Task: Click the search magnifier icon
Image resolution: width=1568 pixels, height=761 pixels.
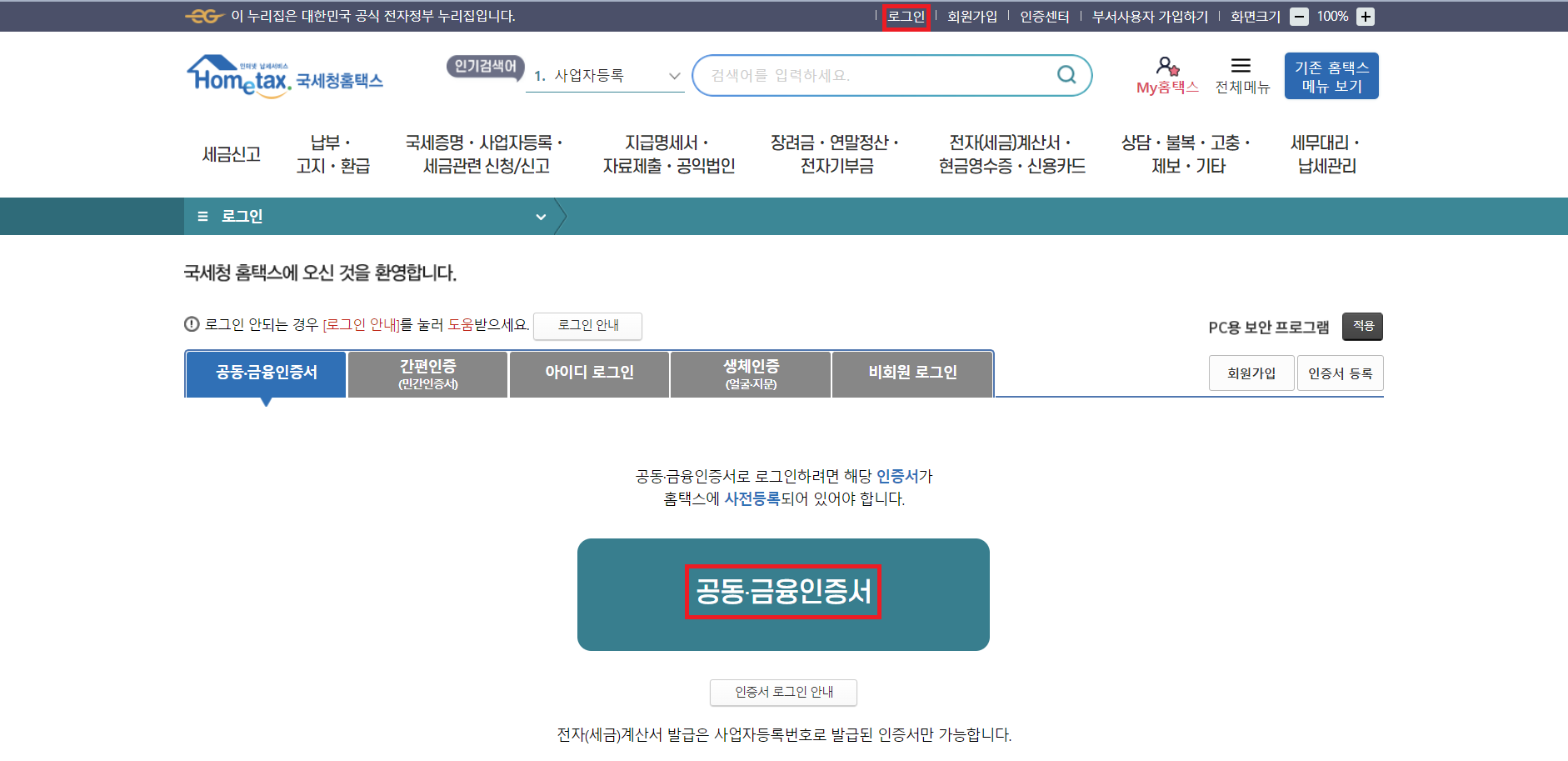Action: [x=1066, y=75]
